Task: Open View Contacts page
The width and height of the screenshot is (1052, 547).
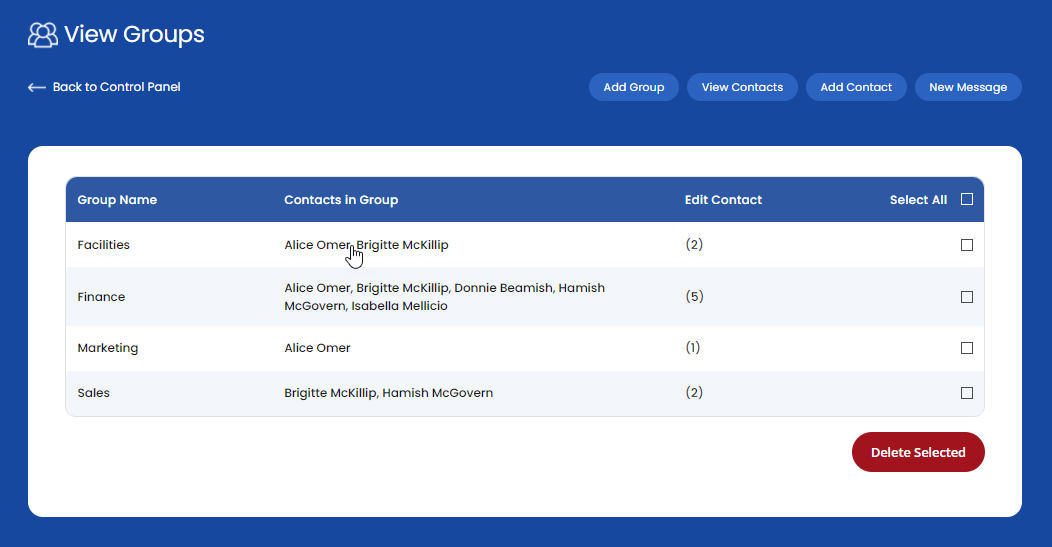Action: click(742, 87)
